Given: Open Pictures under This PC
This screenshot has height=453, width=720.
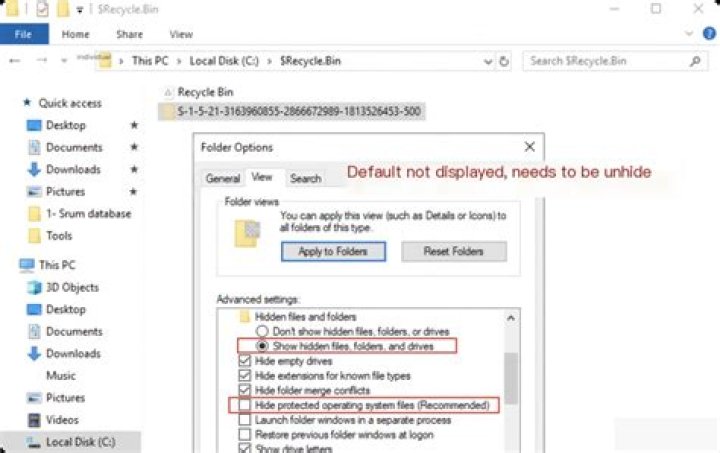Looking at the screenshot, I should click(x=65, y=397).
